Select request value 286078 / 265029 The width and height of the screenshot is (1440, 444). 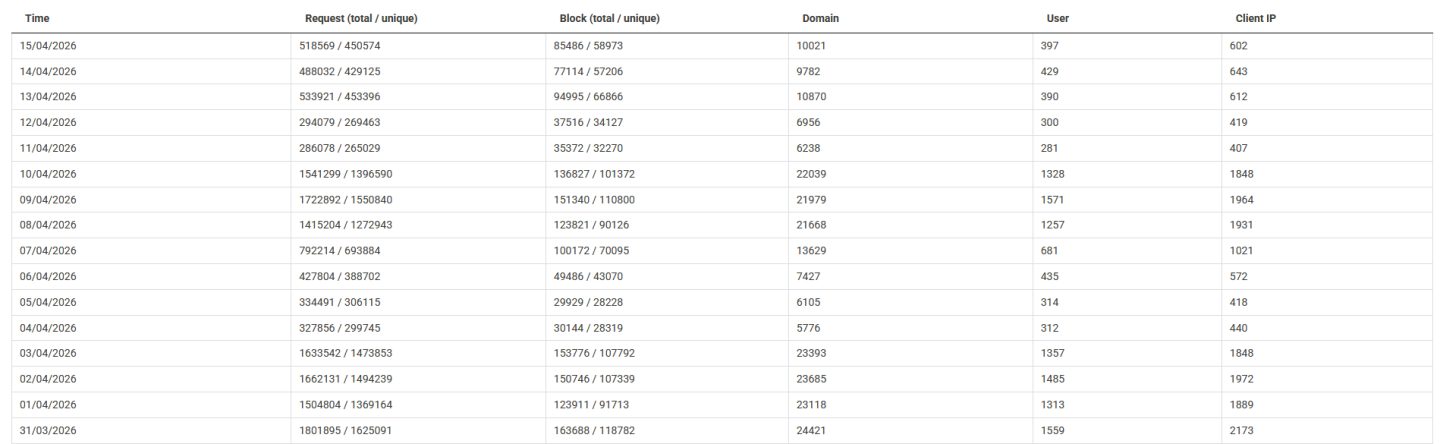[x=340, y=148]
